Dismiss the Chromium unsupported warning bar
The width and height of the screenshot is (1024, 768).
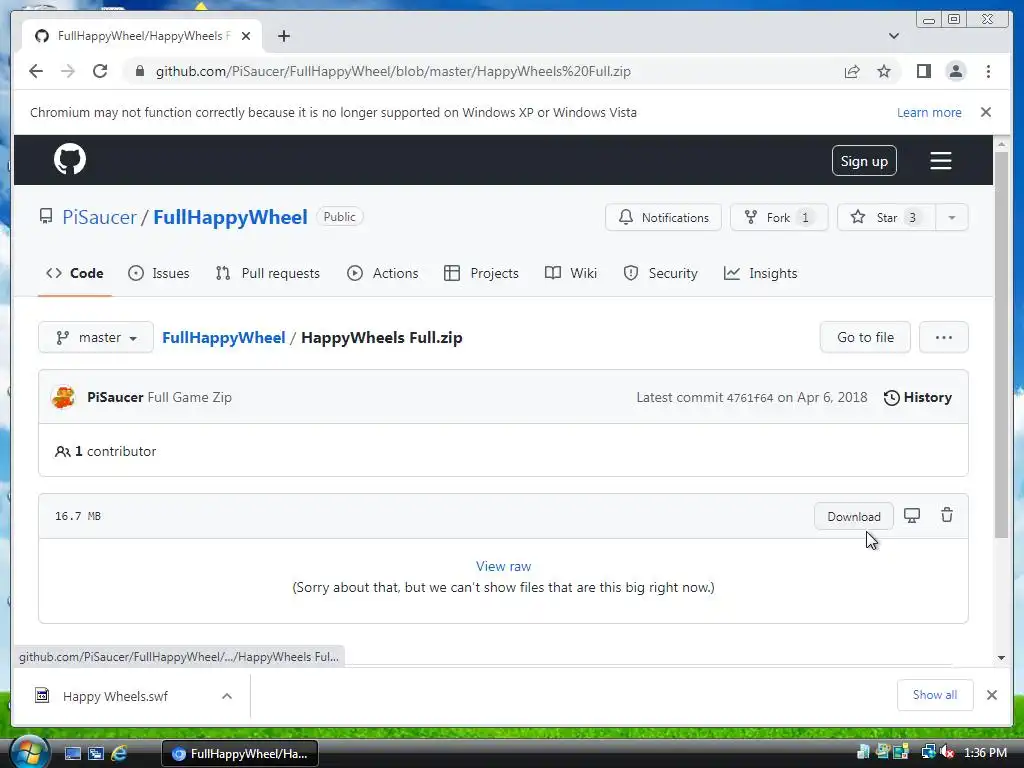coord(986,112)
